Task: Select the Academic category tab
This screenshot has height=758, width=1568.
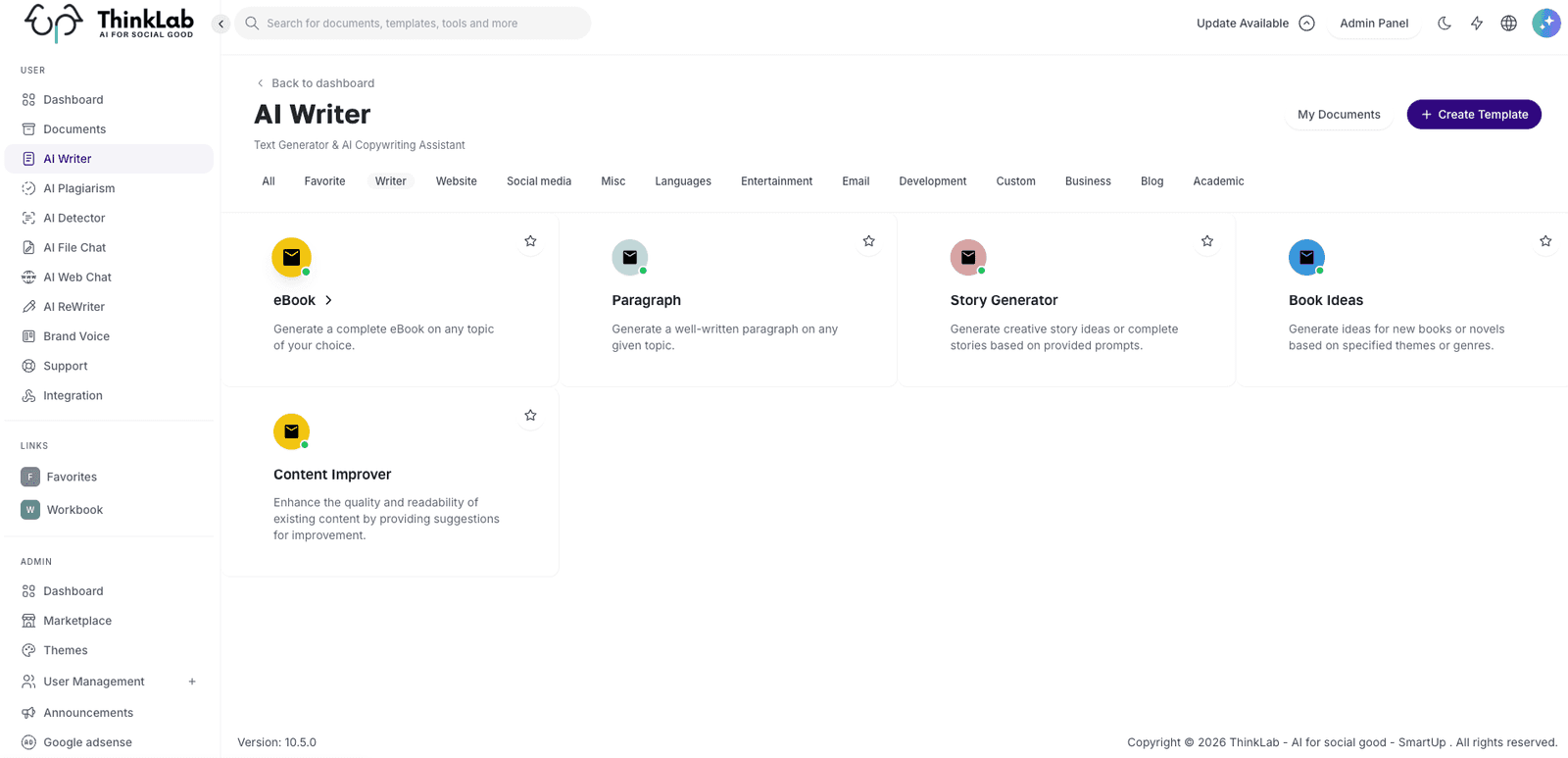Action: coord(1218,181)
